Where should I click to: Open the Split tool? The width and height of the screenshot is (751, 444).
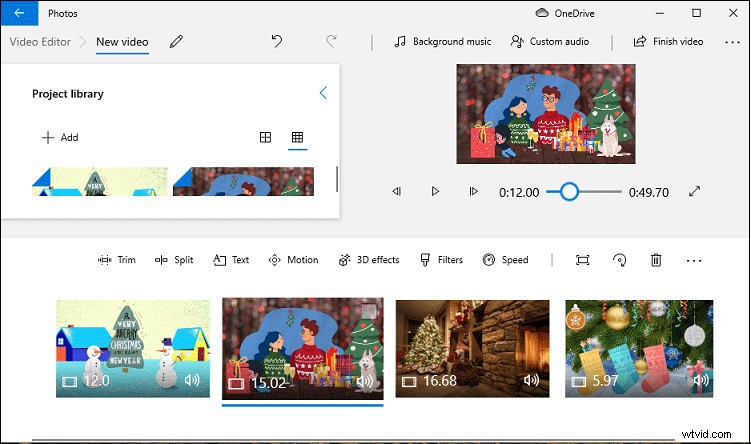click(174, 260)
